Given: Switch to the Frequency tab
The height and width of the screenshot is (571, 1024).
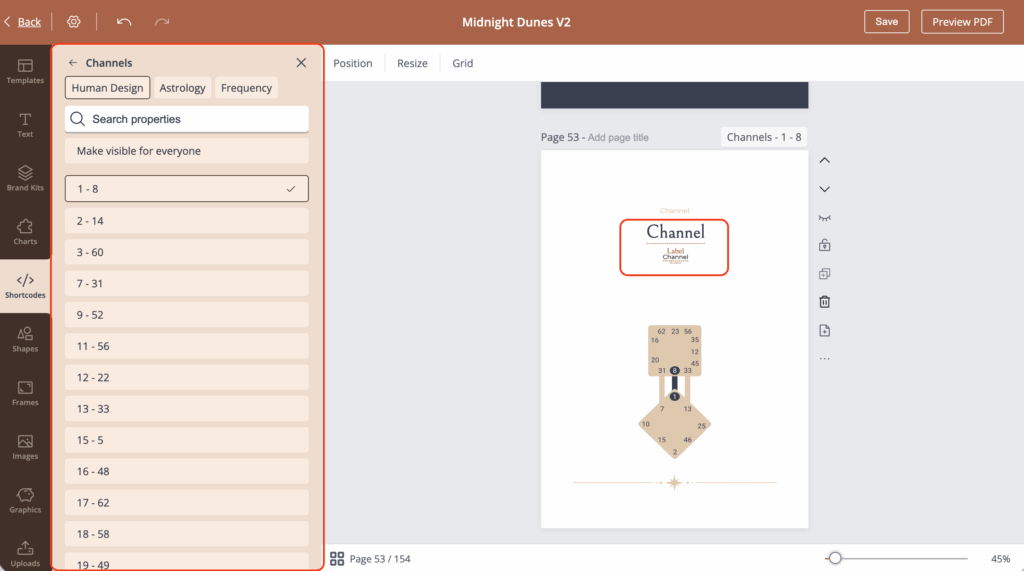Looking at the screenshot, I should (x=246, y=88).
